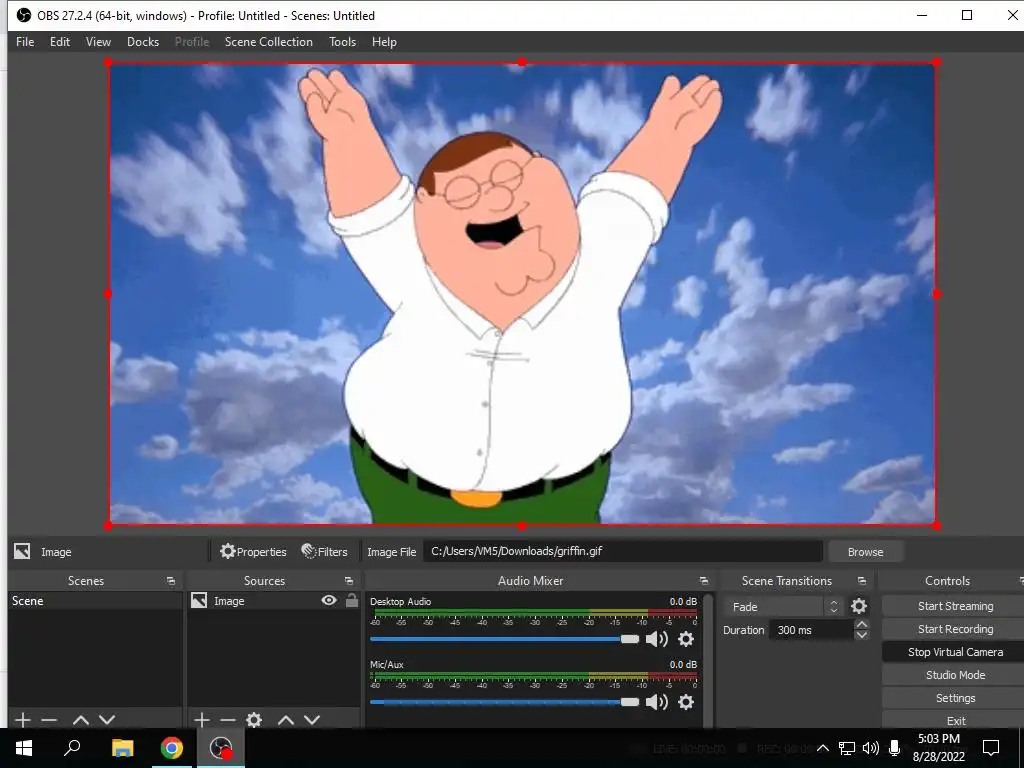Open the Docks menu
1024x768 pixels.
tap(142, 42)
